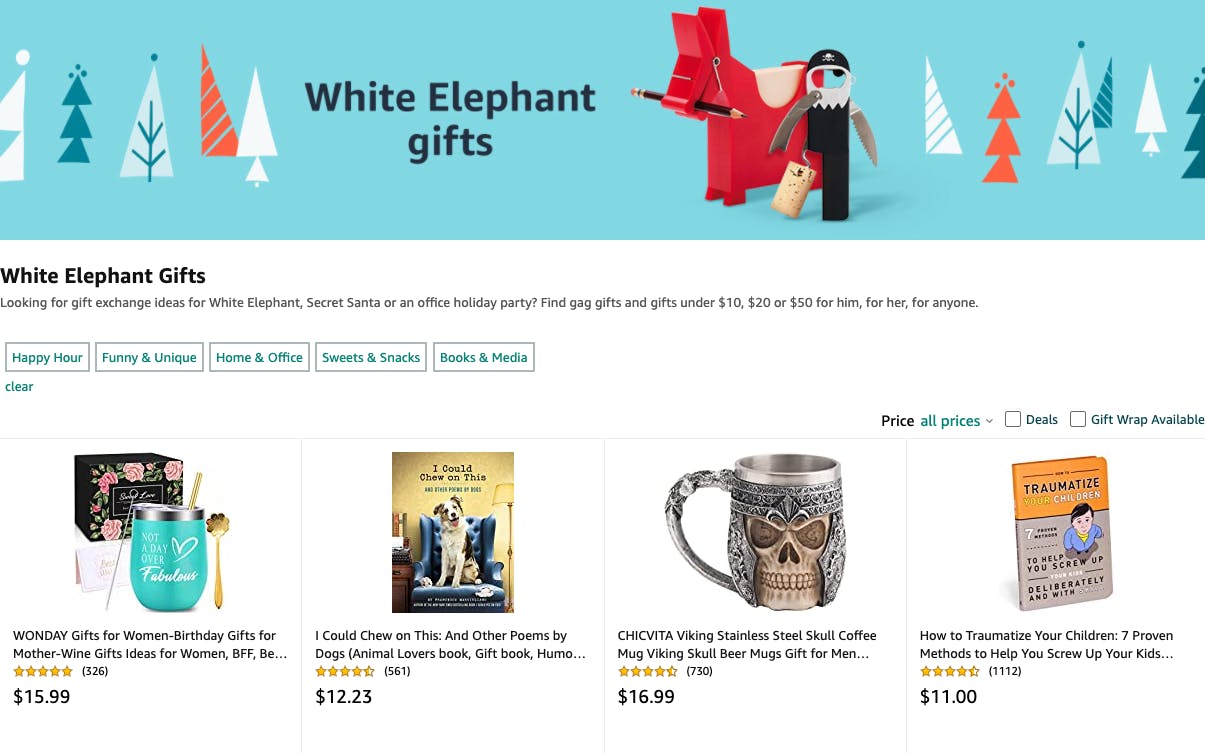View the Viking skull mug thumbnail
Screen dimensions: 1205x753
click(x=755, y=532)
